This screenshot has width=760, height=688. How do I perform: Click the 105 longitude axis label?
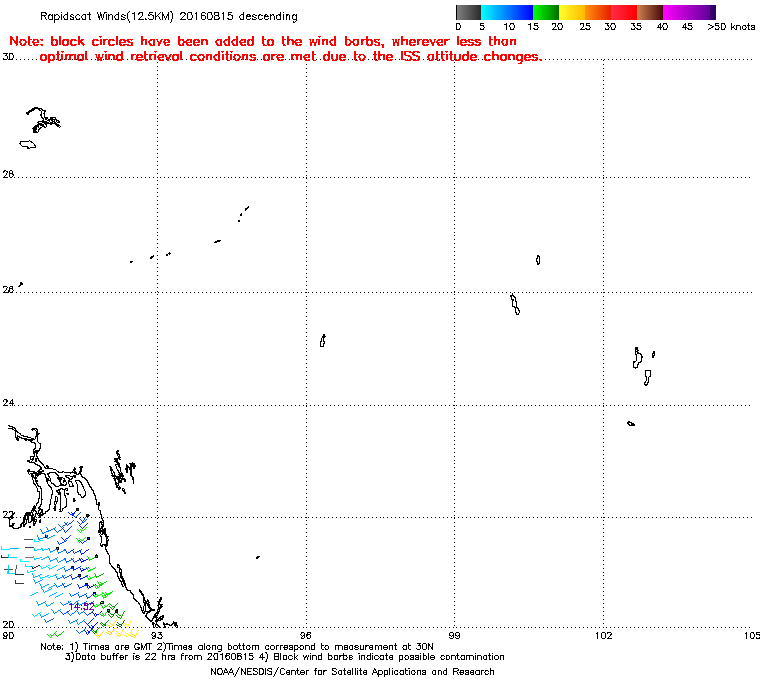click(752, 636)
